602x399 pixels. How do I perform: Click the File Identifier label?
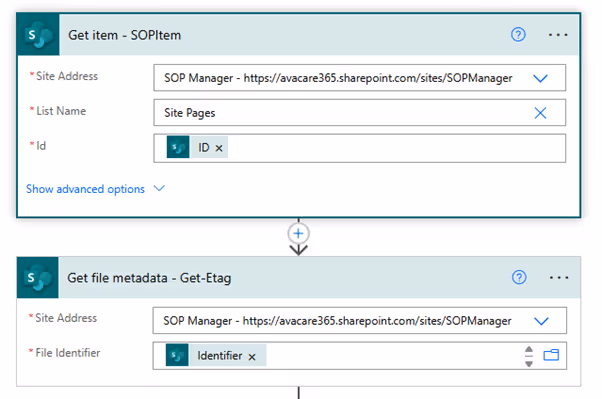[x=68, y=353]
